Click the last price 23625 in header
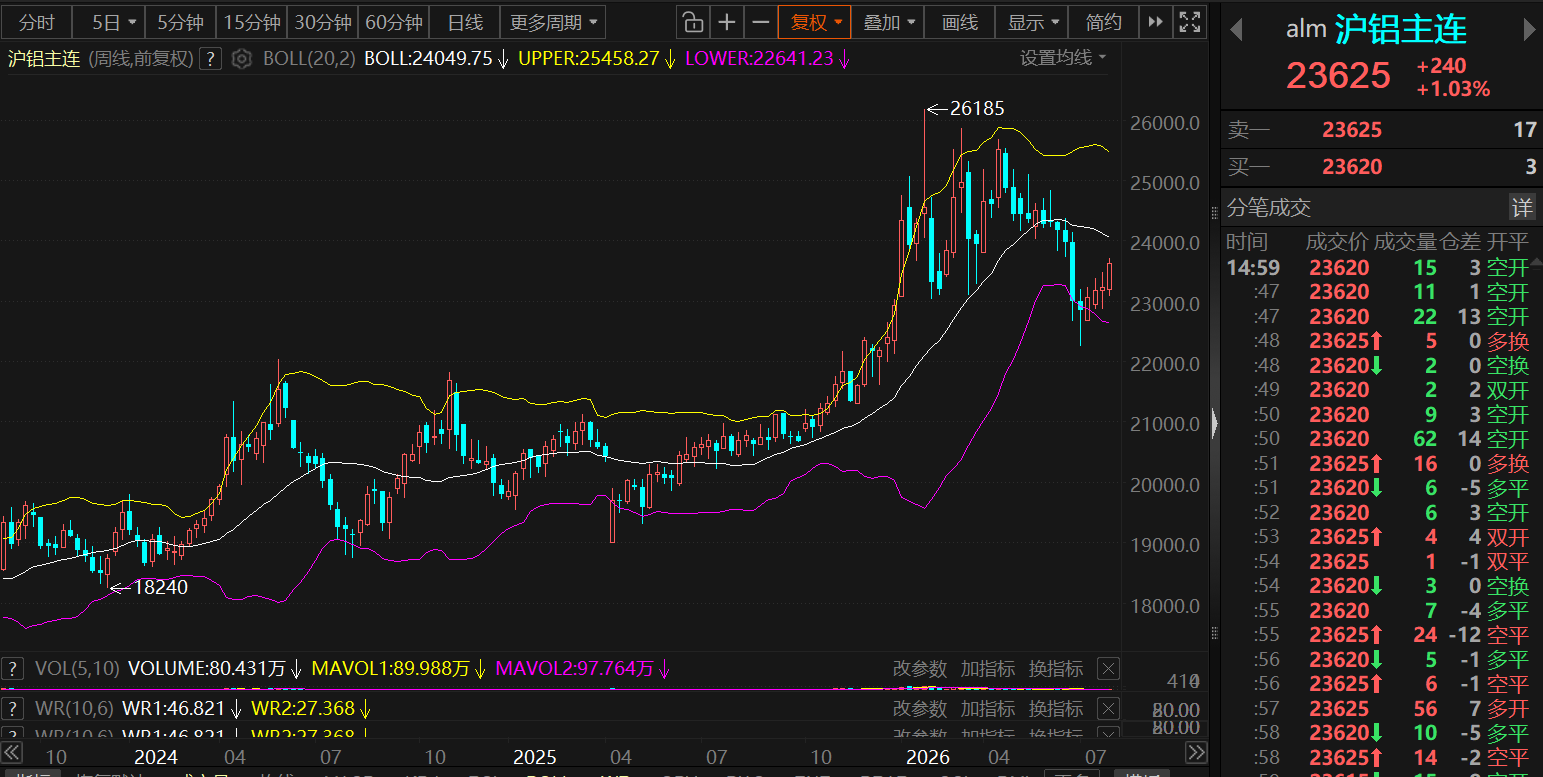Screen dimensions: 1543x777 coord(1339,75)
